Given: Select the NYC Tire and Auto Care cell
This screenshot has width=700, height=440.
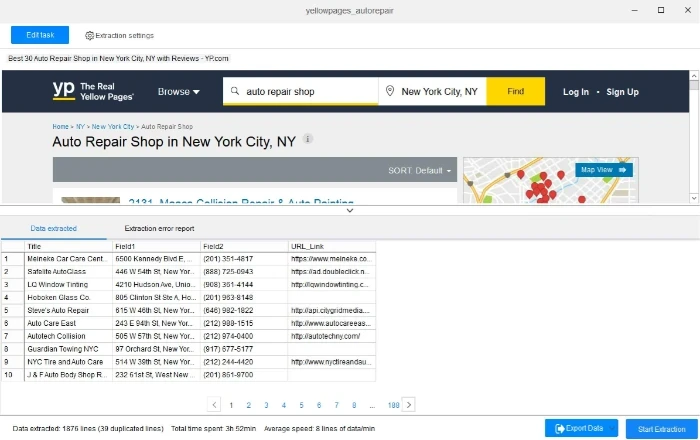Looking at the screenshot, I should click(68, 362).
